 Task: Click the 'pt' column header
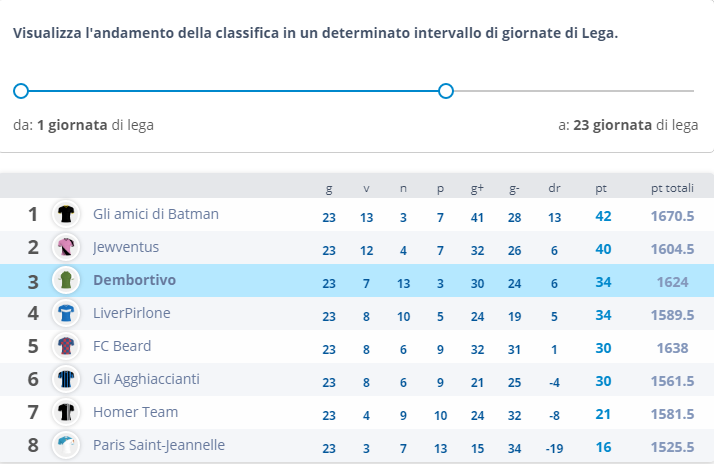tap(601, 189)
